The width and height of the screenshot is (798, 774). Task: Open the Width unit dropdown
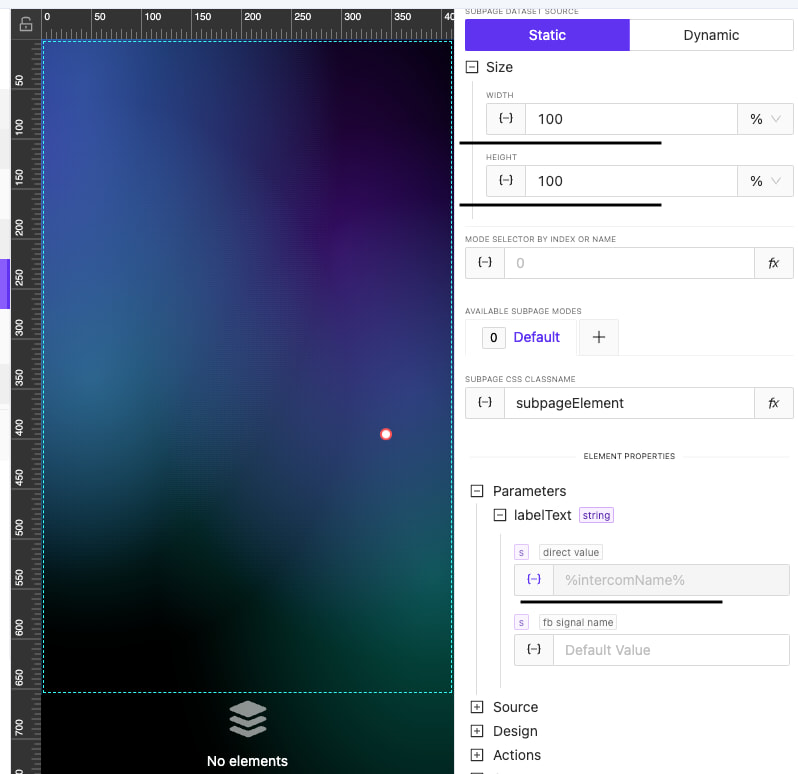pyautogui.click(x=765, y=119)
